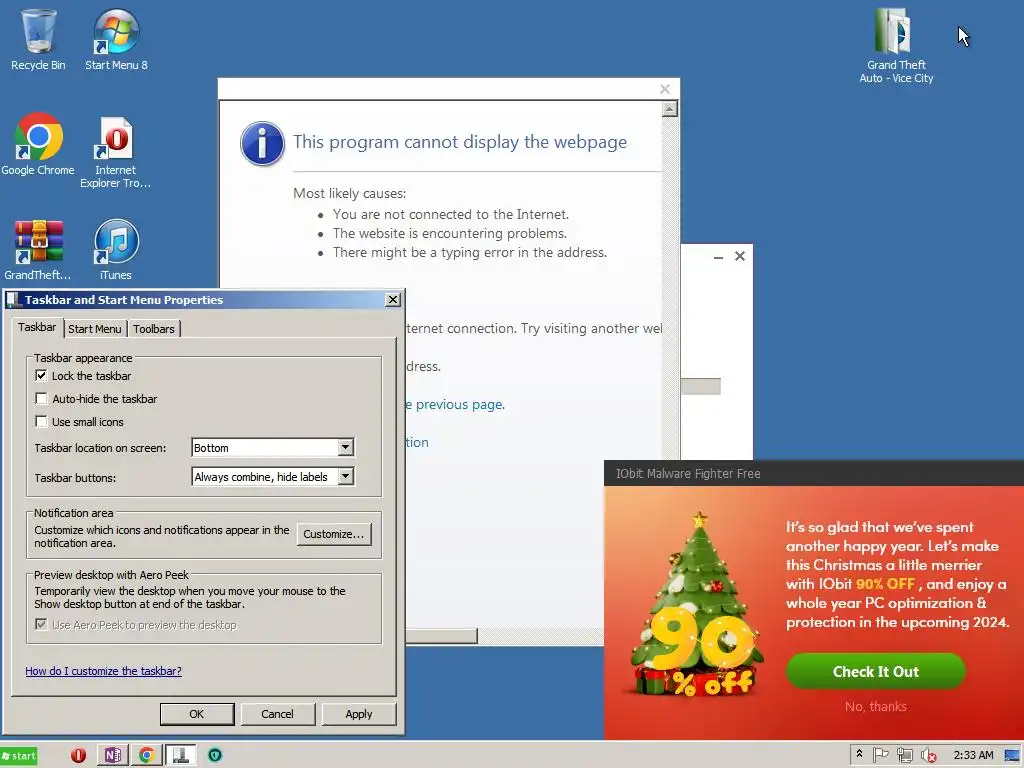Image resolution: width=1024 pixels, height=768 pixels.
Task: Select the Start Menu 8 desktop shortcut
Action: pos(116,39)
